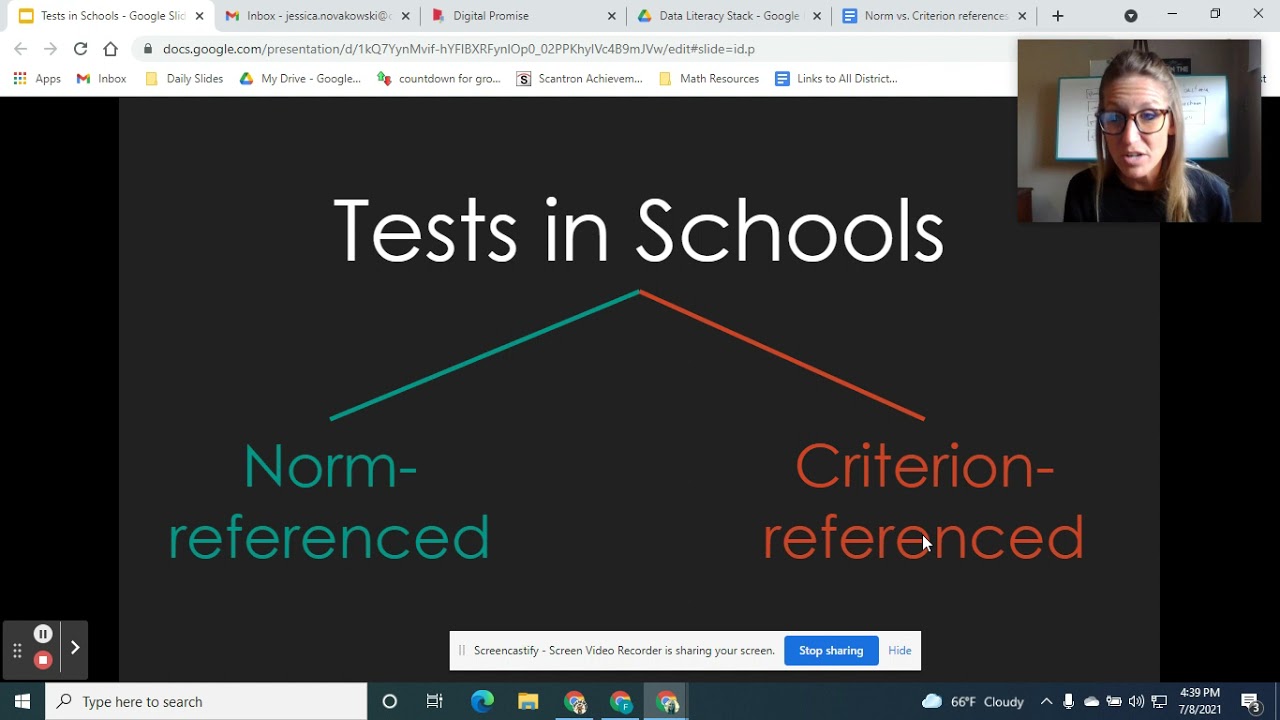Click the Stop sharing button
The width and height of the screenshot is (1280, 720).
pyautogui.click(x=831, y=650)
